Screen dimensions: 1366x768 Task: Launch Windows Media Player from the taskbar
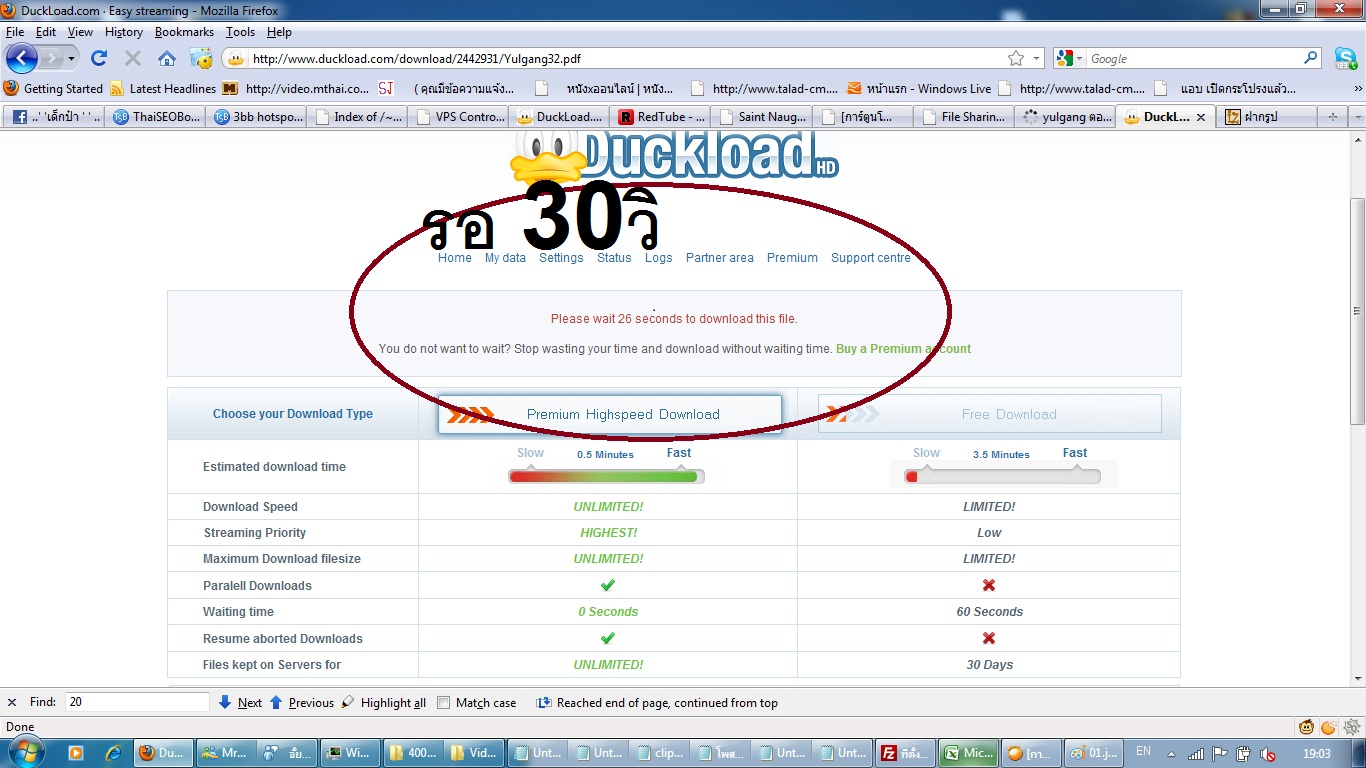(77, 752)
